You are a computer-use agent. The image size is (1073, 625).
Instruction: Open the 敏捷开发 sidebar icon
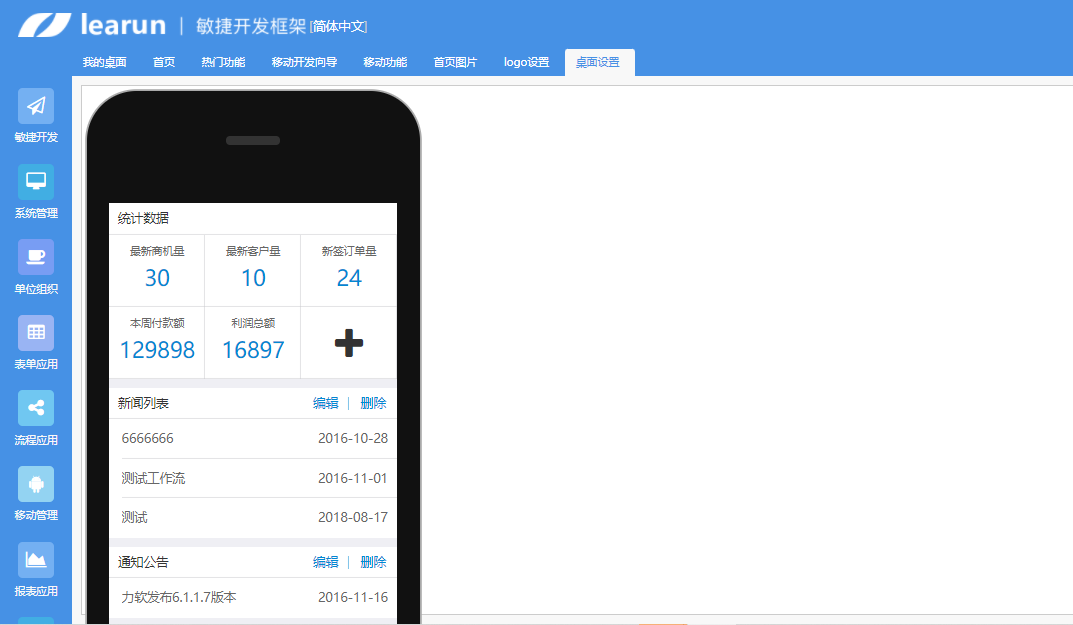[x=36, y=106]
